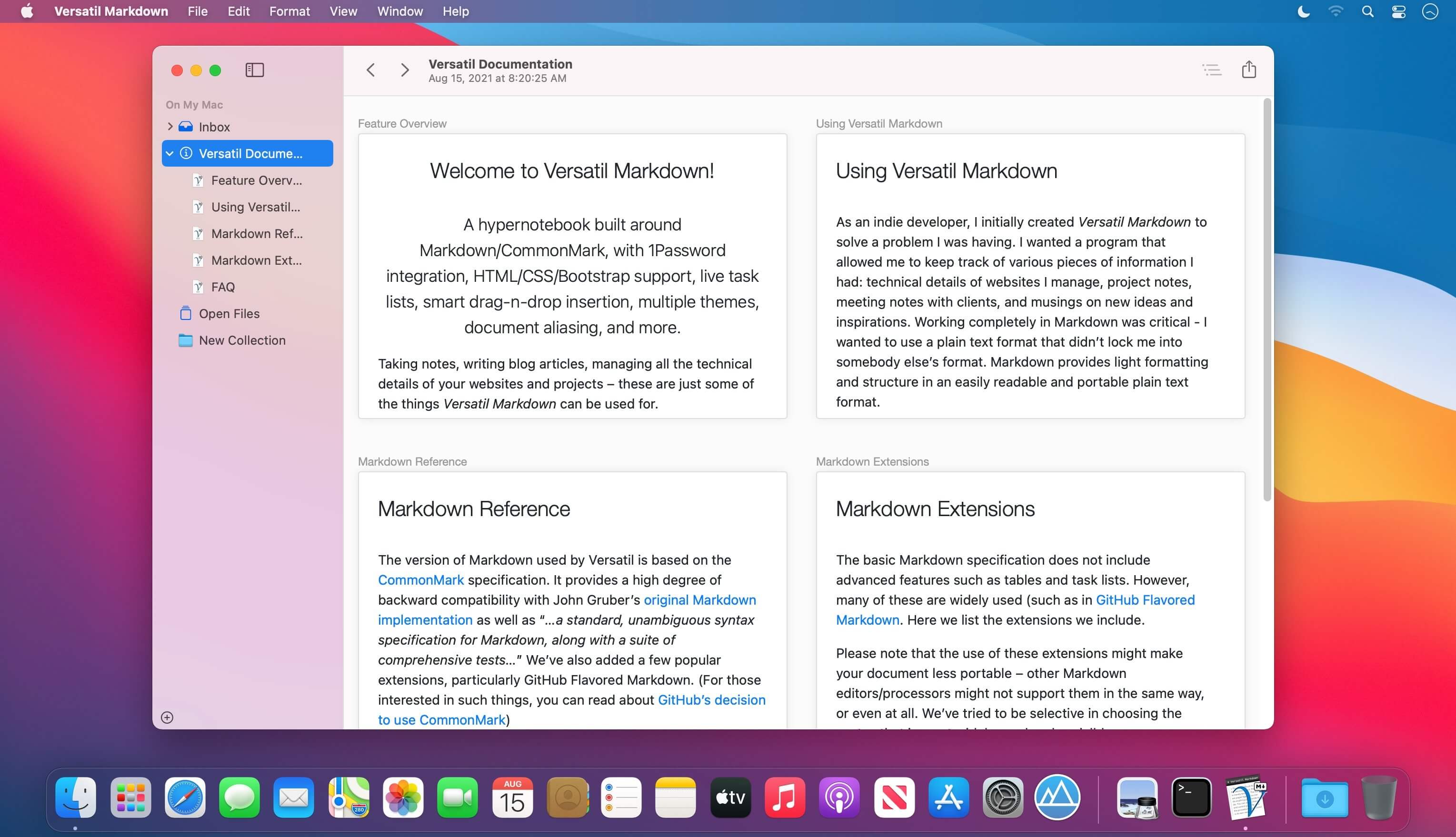Open Finder from the Dock

click(76, 797)
